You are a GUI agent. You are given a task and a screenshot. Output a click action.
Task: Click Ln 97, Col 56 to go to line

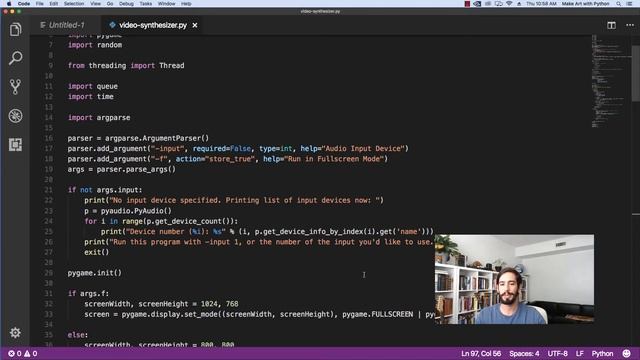pos(481,353)
